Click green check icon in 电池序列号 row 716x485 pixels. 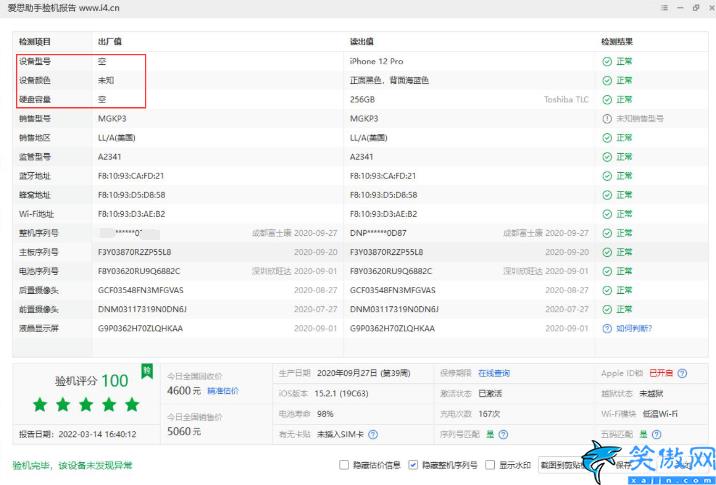(607, 271)
